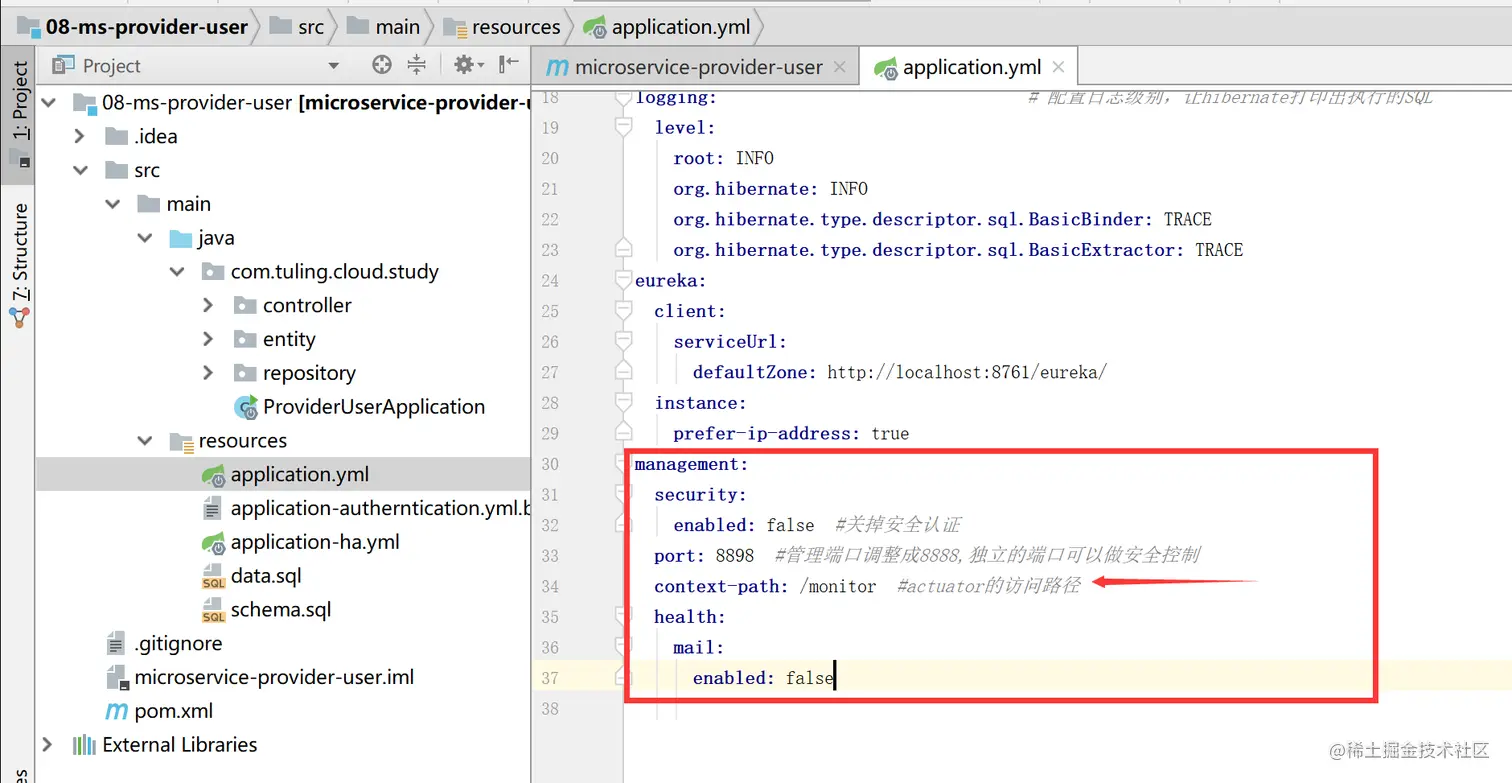Viewport: 1512px width, 783px height.
Task: Click the resources breadcrumb
Action: pos(502,27)
